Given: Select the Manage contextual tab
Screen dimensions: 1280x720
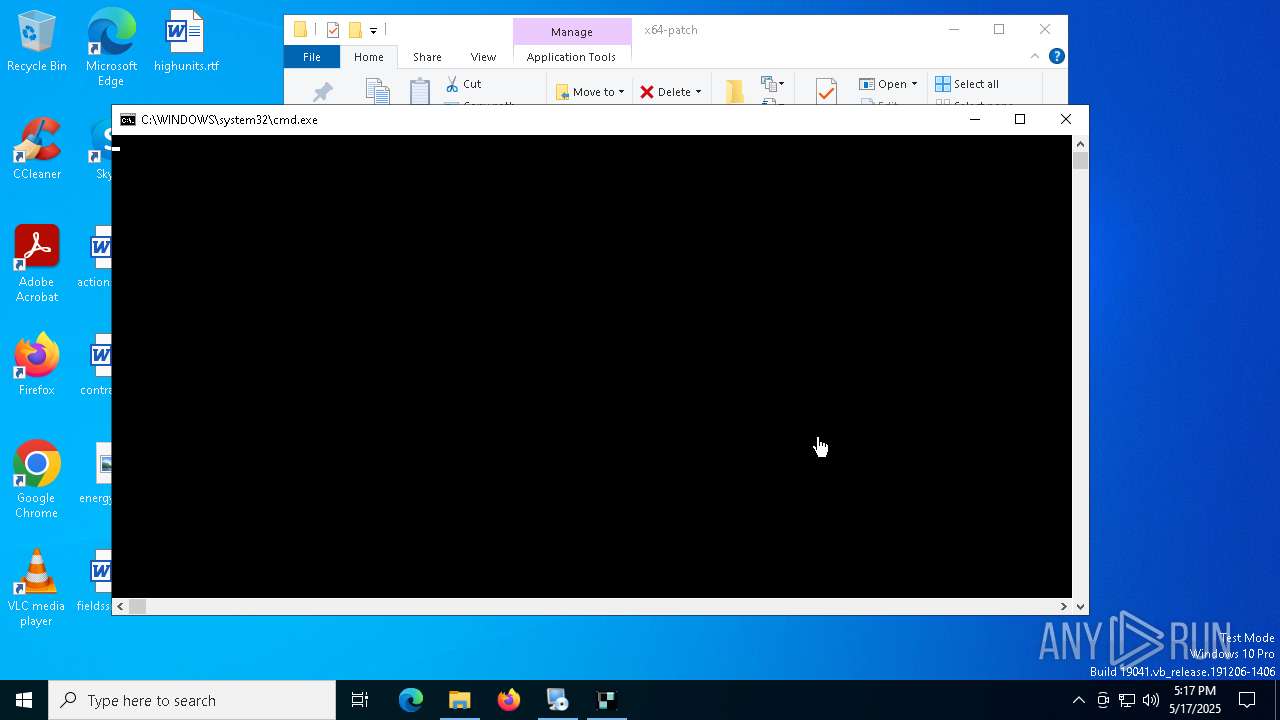Looking at the screenshot, I should pyautogui.click(x=572, y=32).
